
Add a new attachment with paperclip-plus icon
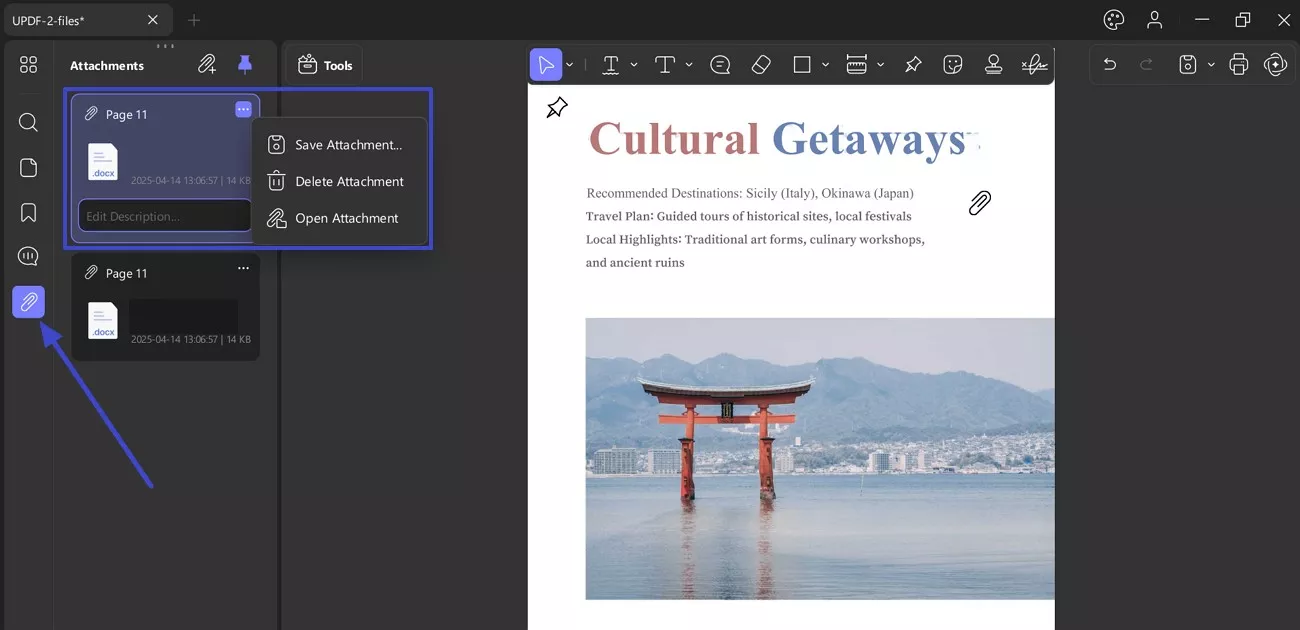[x=207, y=64]
